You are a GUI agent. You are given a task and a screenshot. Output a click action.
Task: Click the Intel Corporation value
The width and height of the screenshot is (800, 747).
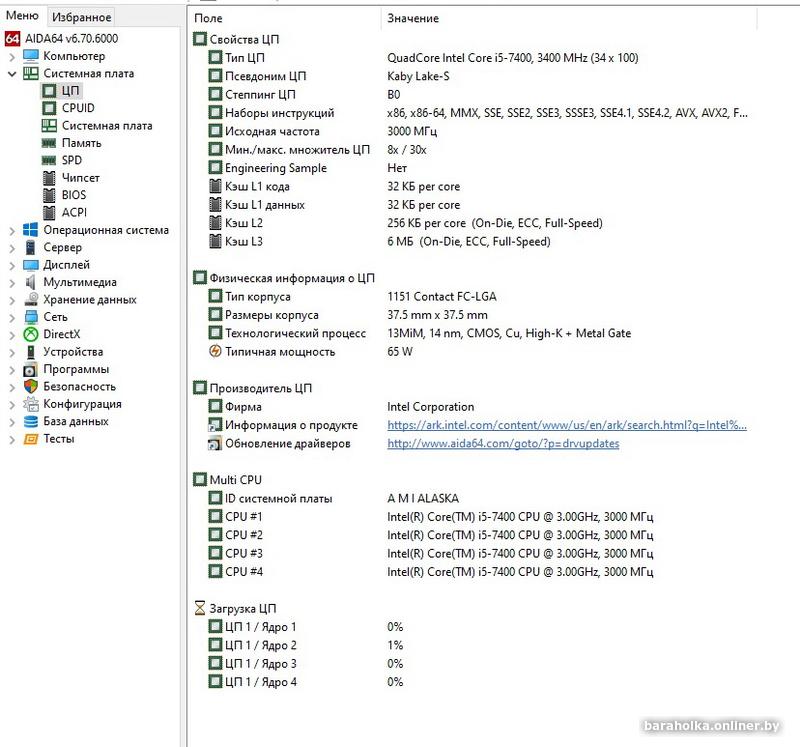pyautogui.click(x=431, y=407)
